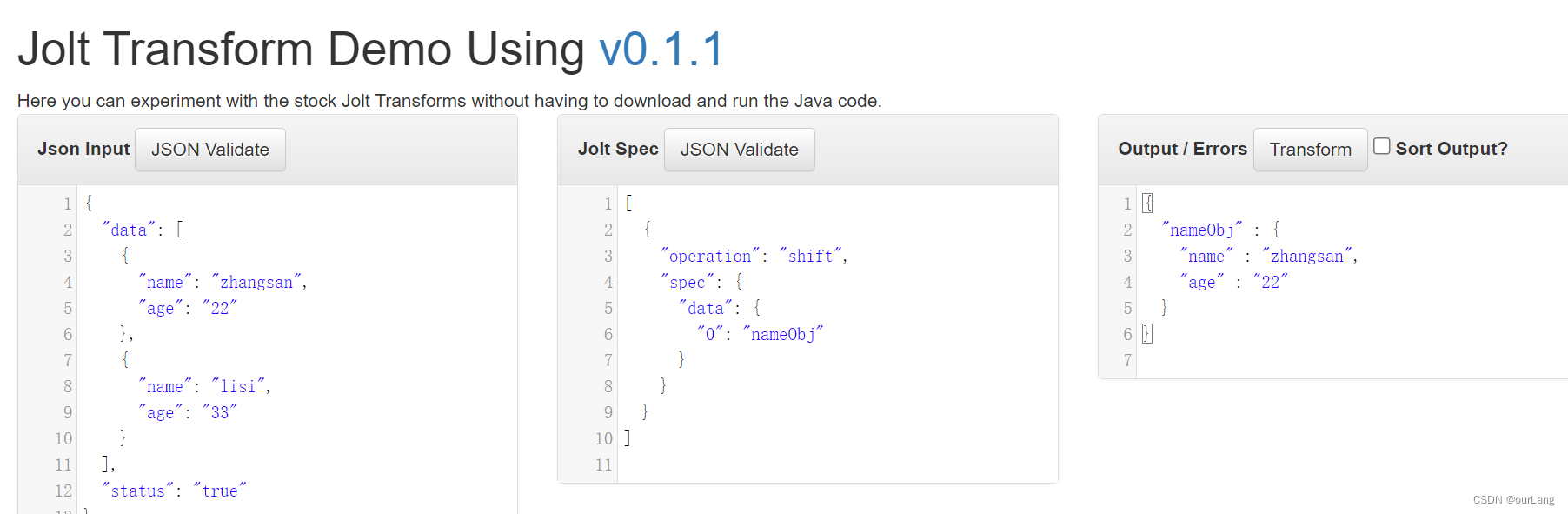The height and width of the screenshot is (514, 1568).
Task: Click age "33" value in Json Input
Action: [220, 412]
